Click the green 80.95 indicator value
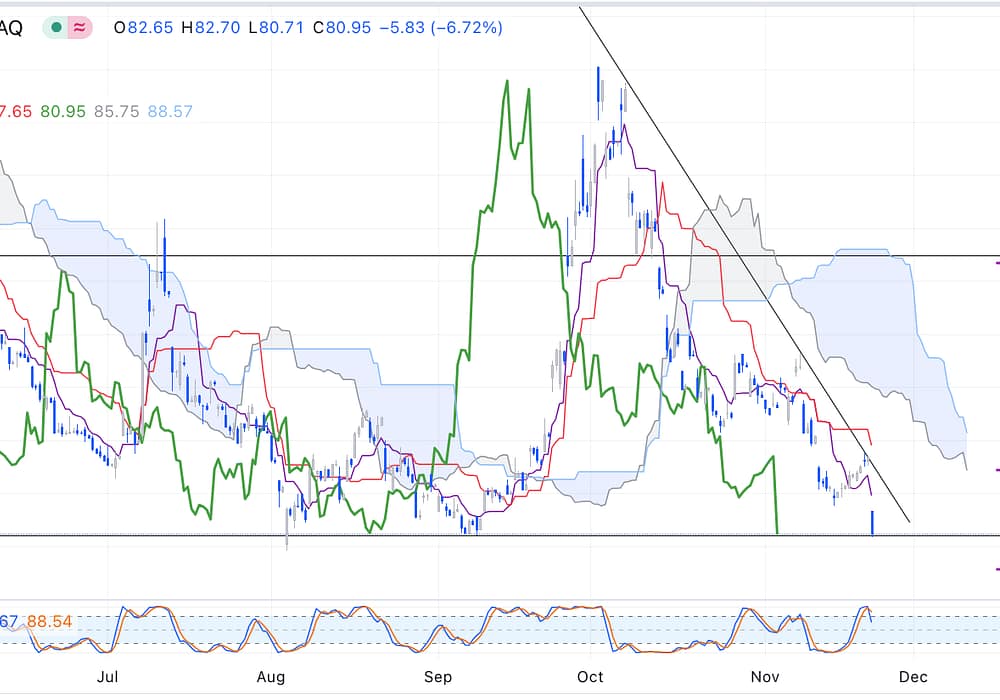1000x700 pixels. (61, 112)
